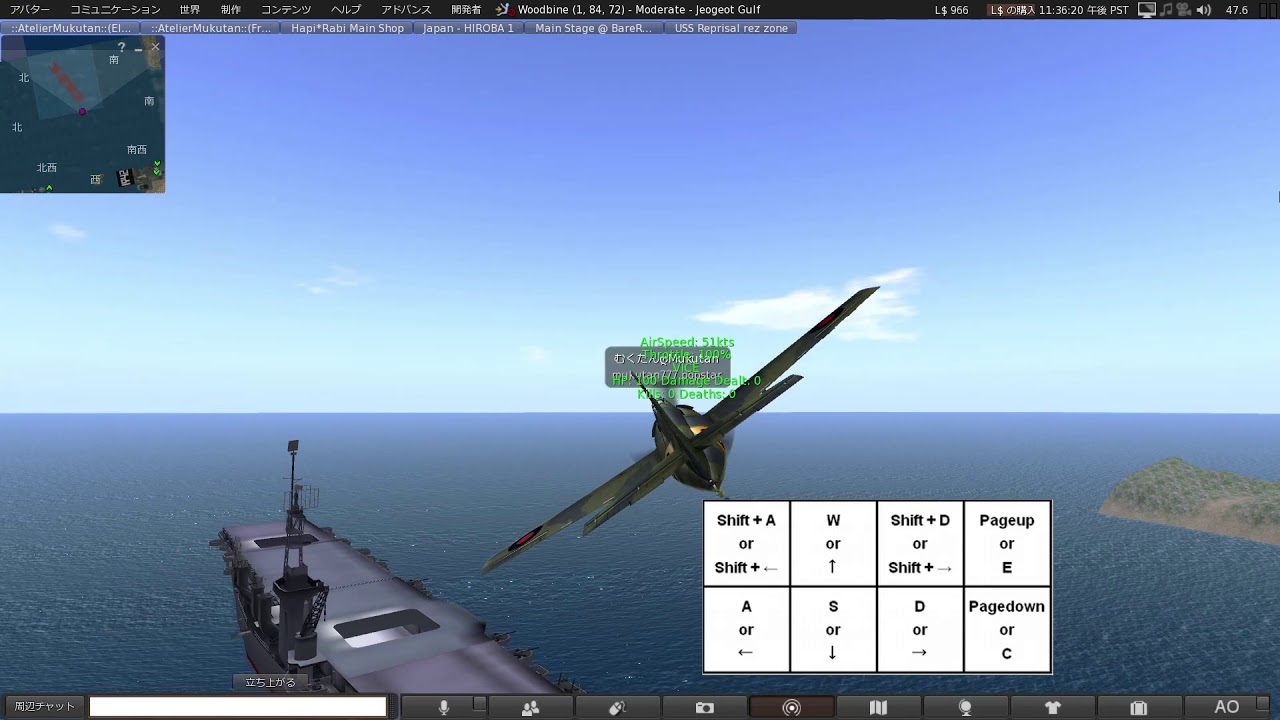This screenshot has width=1280, height=720.
Task: Toggle the small voice lock box beside microphone
Action: coord(480,706)
